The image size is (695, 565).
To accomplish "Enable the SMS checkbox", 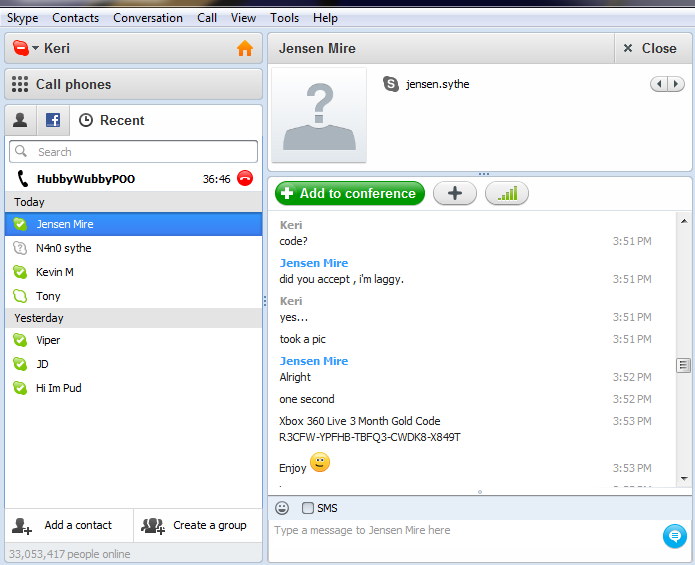I will click(x=308, y=508).
